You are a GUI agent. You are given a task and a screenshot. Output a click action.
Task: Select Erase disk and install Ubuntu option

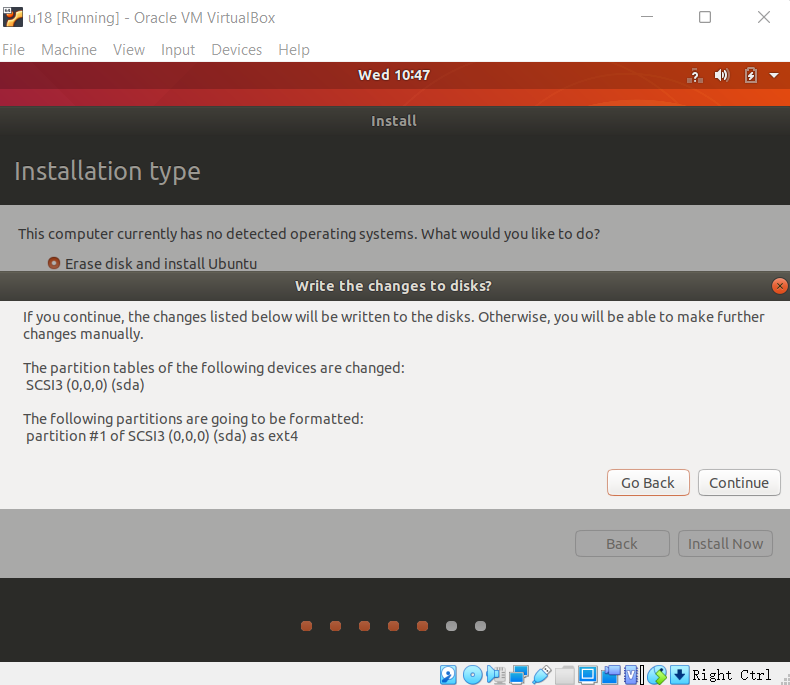click(54, 264)
